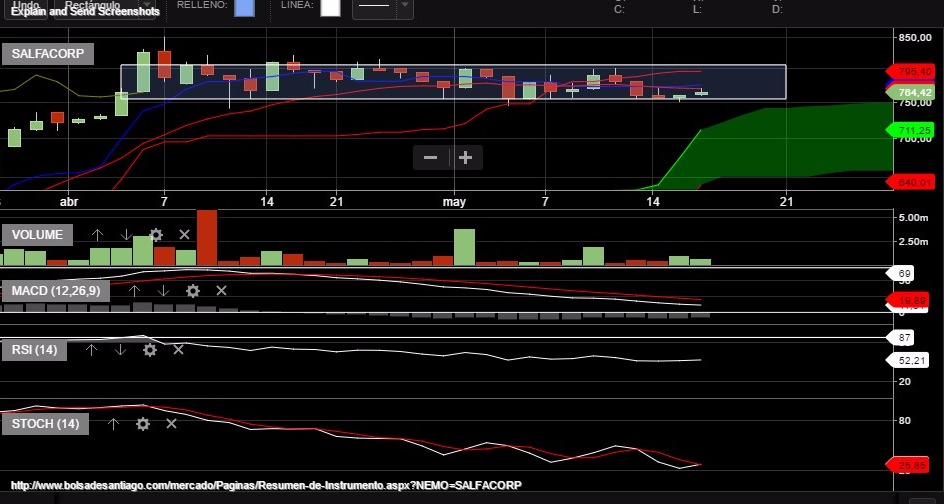Open STOCH (14) settings gear
This screenshot has width=944, height=504.
pos(143,424)
